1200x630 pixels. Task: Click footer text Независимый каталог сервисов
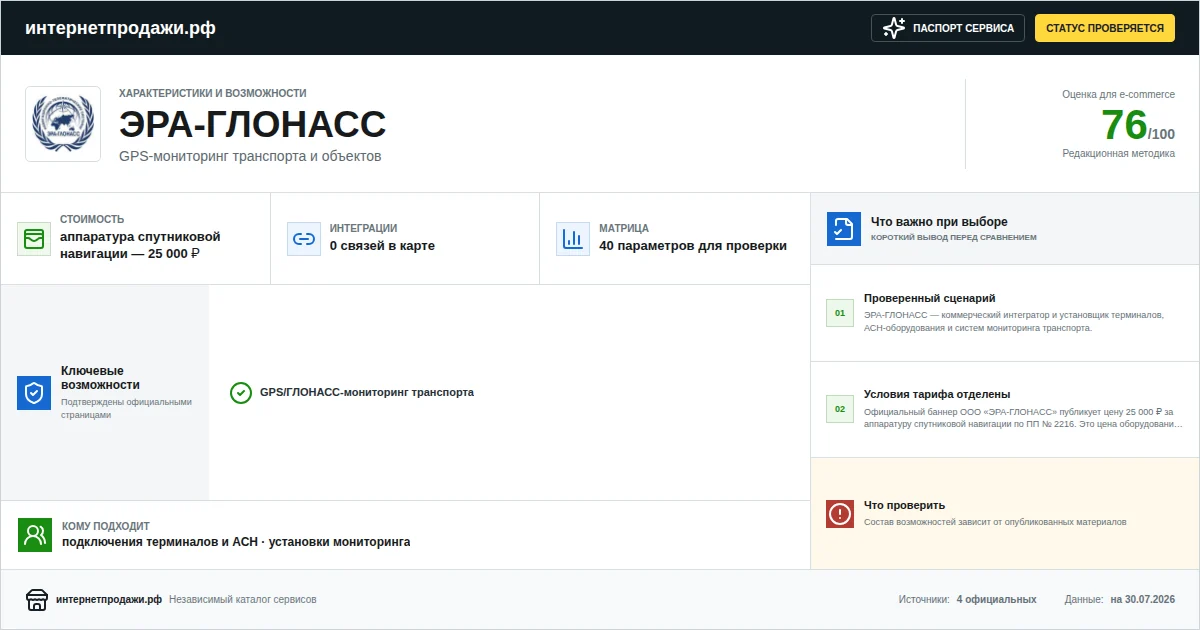[x=243, y=599]
